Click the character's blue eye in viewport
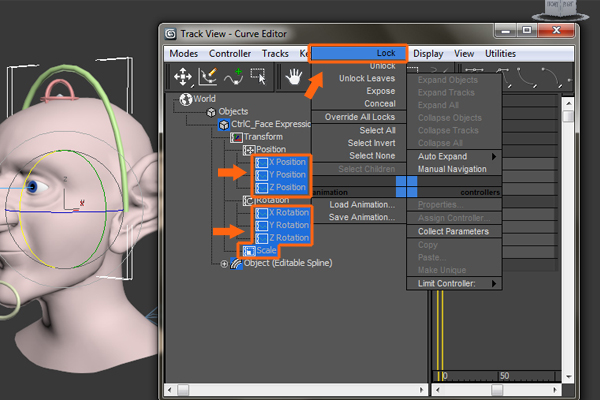600x400 pixels. [x=32, y=187]
